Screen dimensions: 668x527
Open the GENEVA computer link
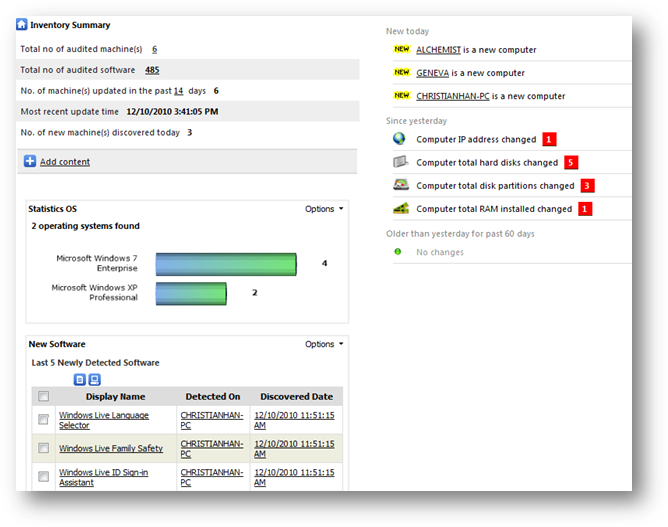[432, 73]
